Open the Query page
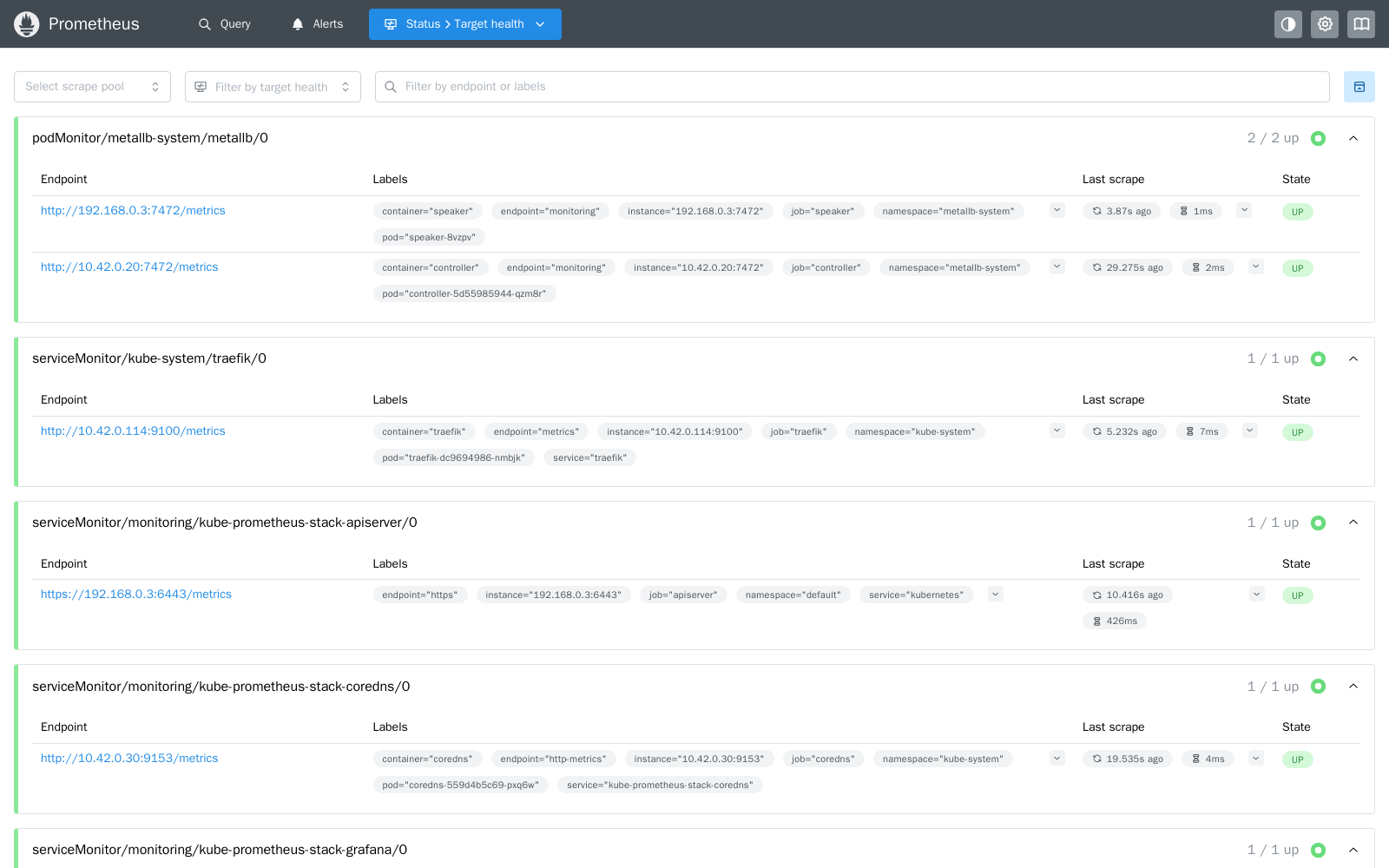 click(x=225, y=24)
